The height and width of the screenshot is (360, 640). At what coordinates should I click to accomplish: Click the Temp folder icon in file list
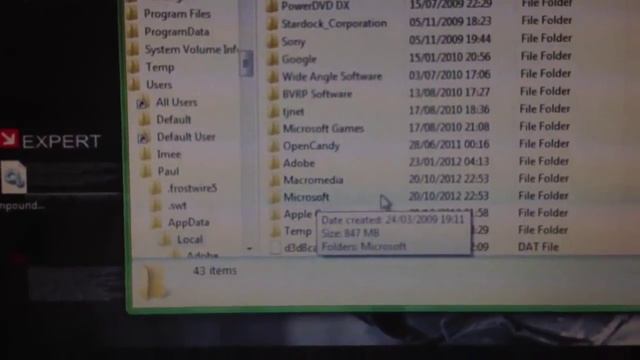click(x=276, y=231)
